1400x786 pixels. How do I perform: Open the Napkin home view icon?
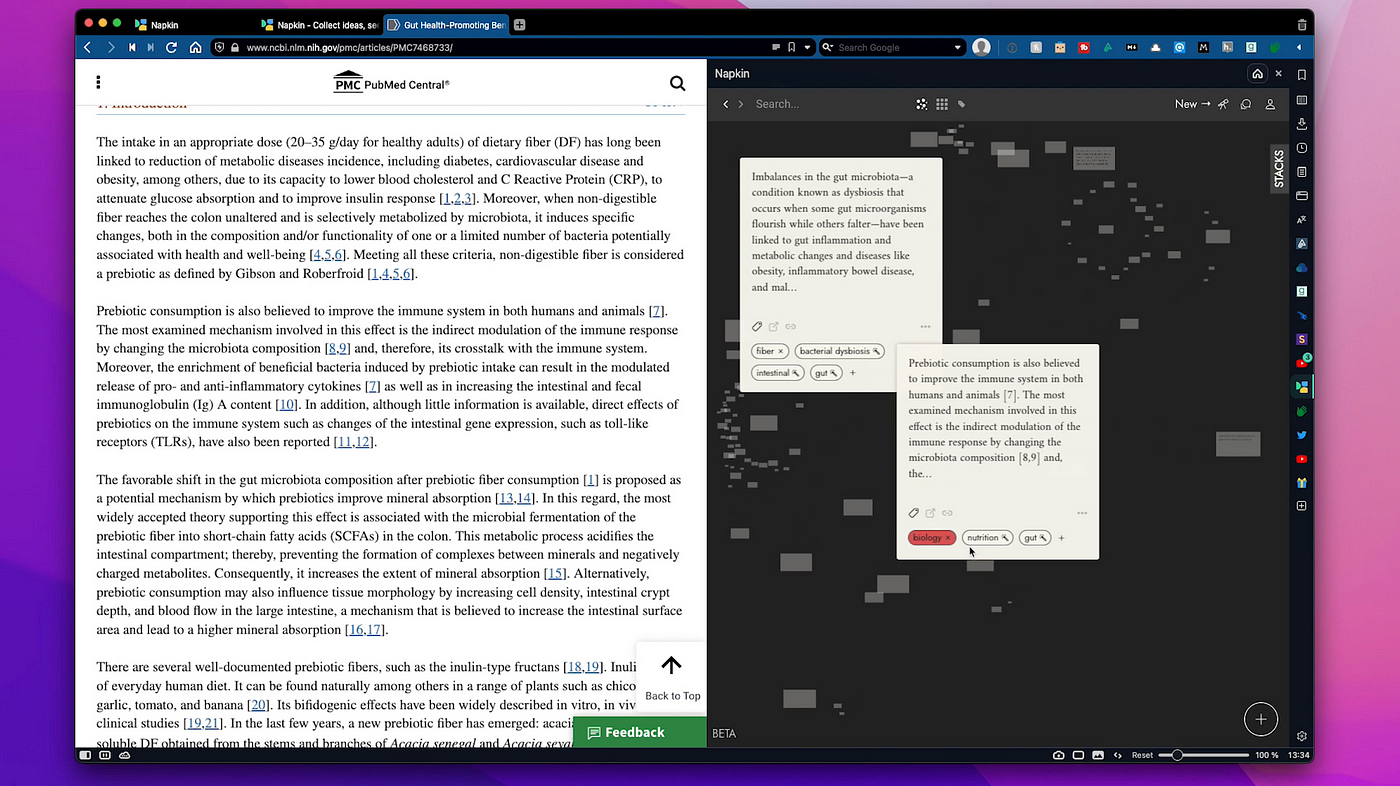click(1257, 74)
